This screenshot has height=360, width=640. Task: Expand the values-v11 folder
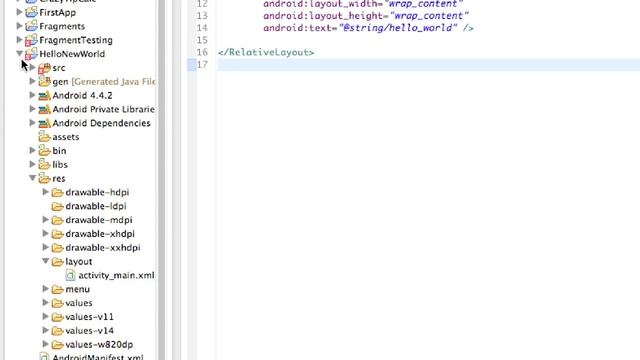[45, 317]
